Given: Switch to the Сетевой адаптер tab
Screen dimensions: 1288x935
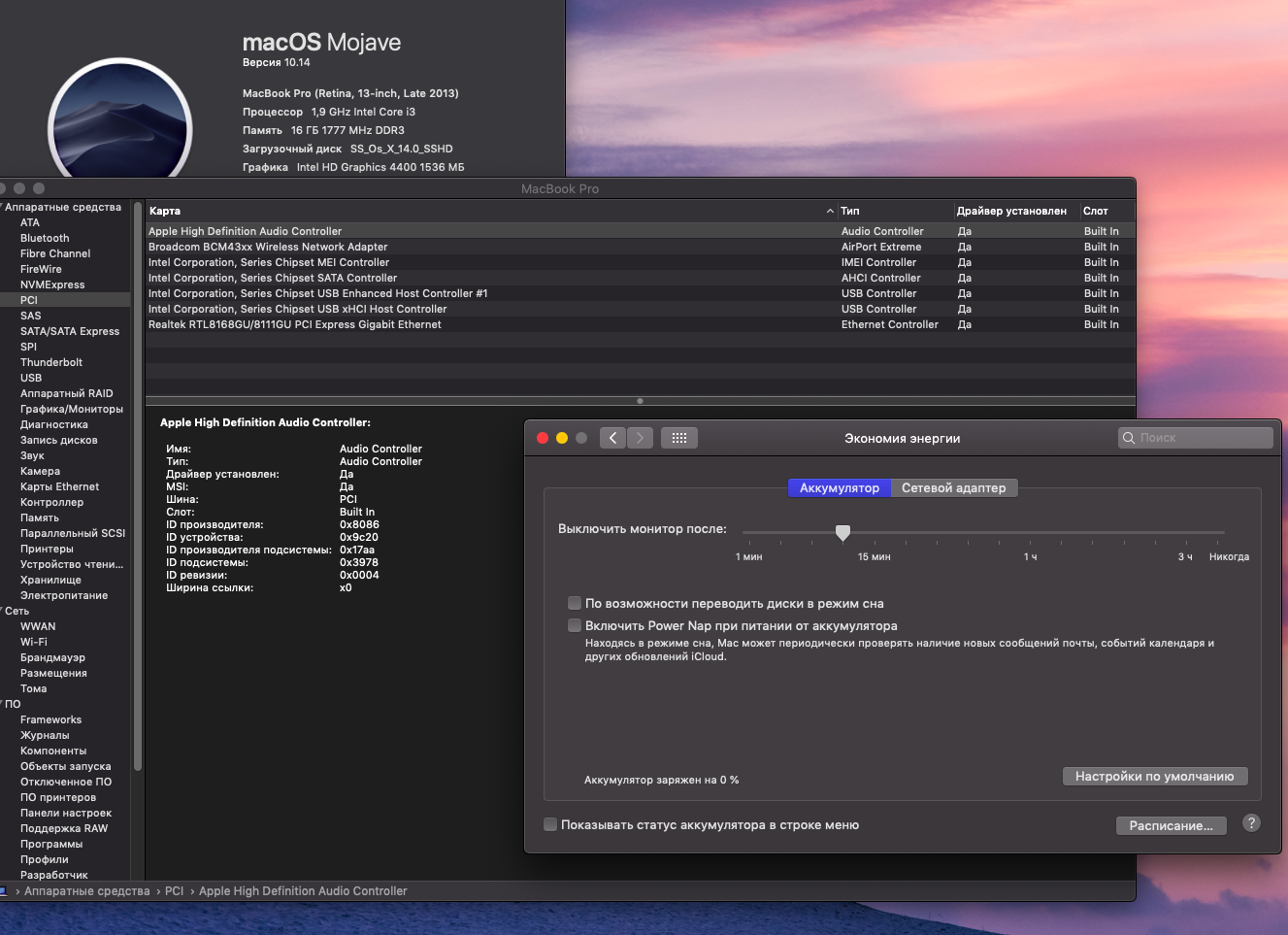Looking at the screenshot, I should click(953, 487).
